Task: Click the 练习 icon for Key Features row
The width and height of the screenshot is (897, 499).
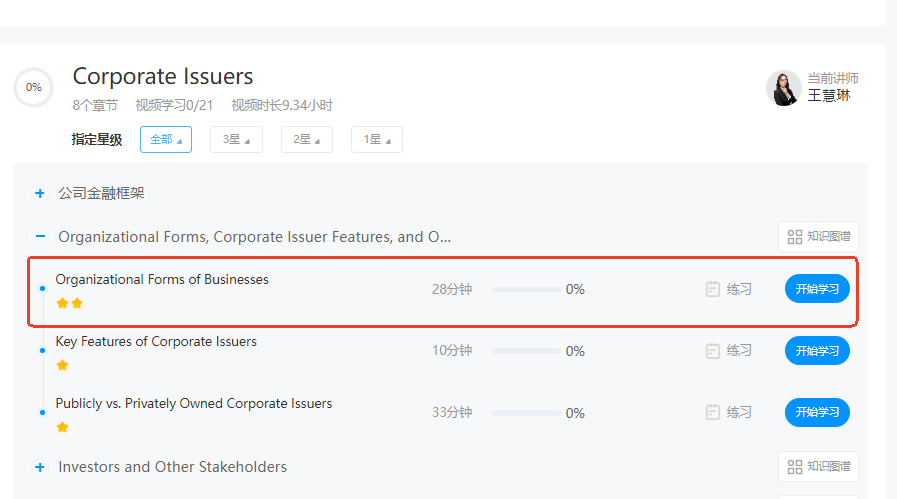Action: [x=713, y=351]
